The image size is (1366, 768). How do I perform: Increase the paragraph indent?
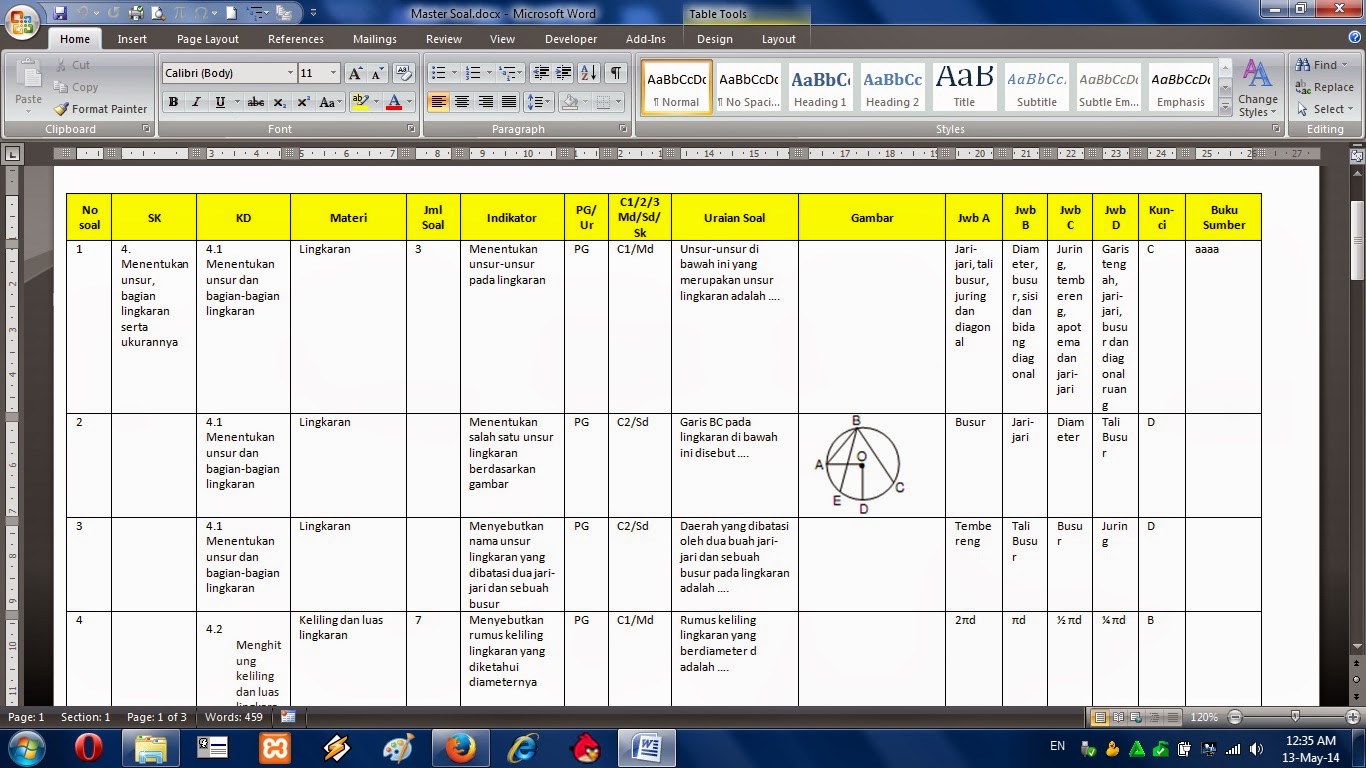pos(564,73)
